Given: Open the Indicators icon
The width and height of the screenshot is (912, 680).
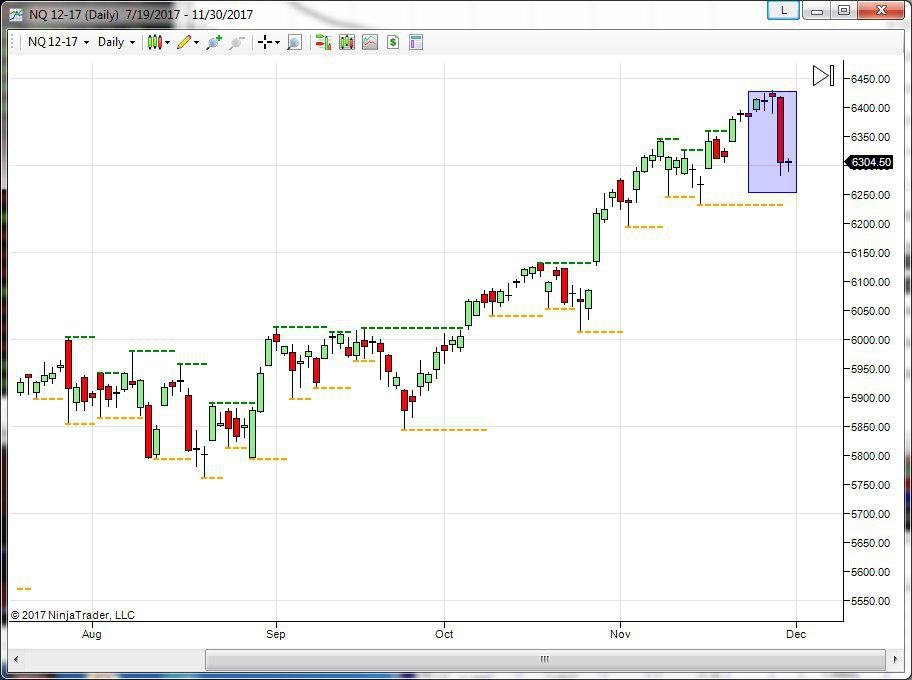Looking at the screenshot, I should tap(370, 42).
